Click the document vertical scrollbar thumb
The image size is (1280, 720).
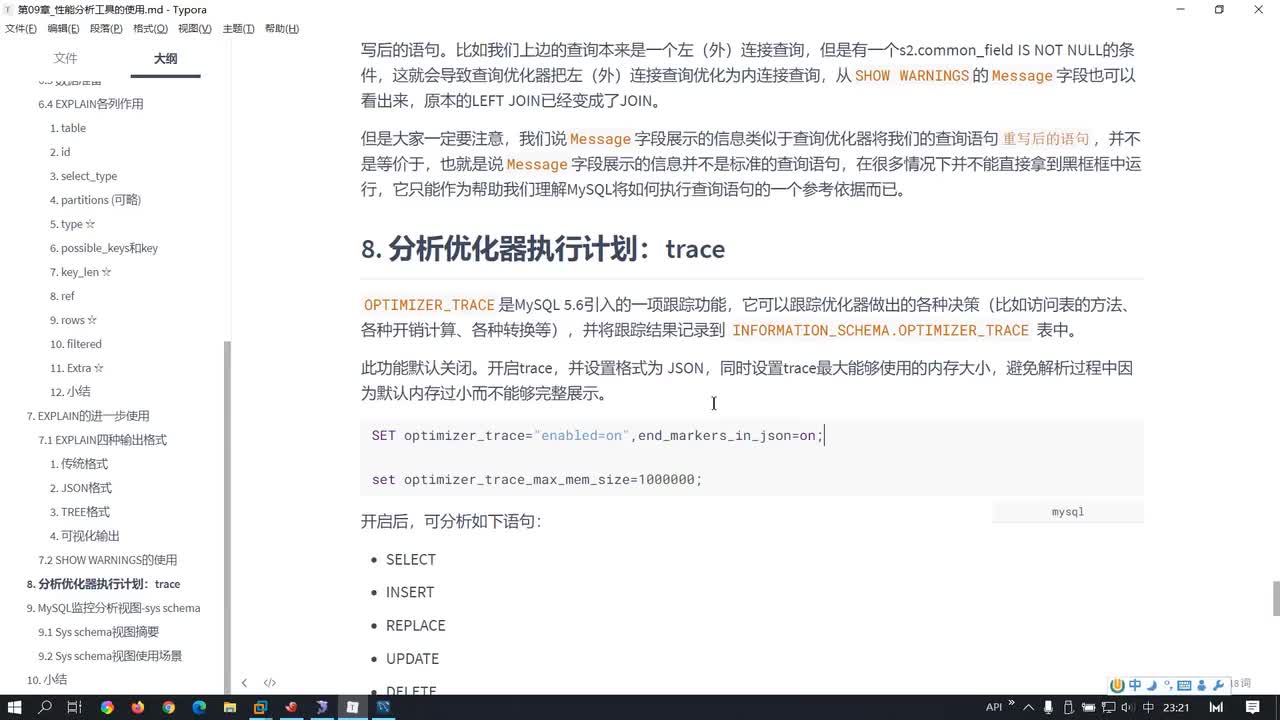[x=1275, y=598]
